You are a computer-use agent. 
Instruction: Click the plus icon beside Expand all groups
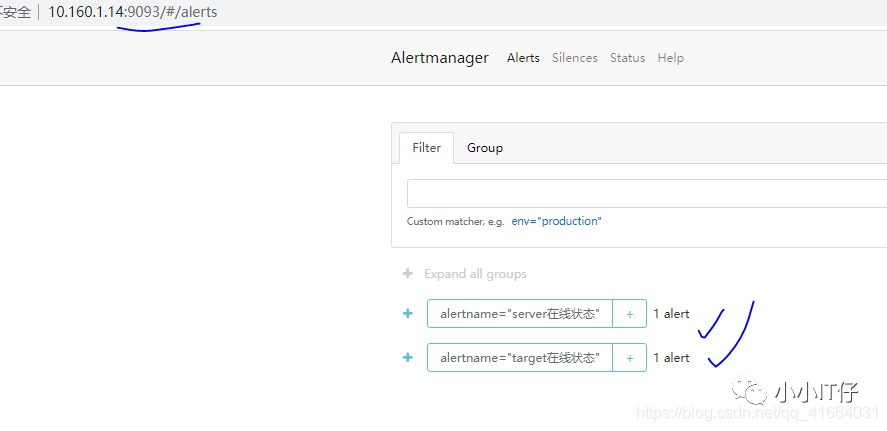pos(407,274)
